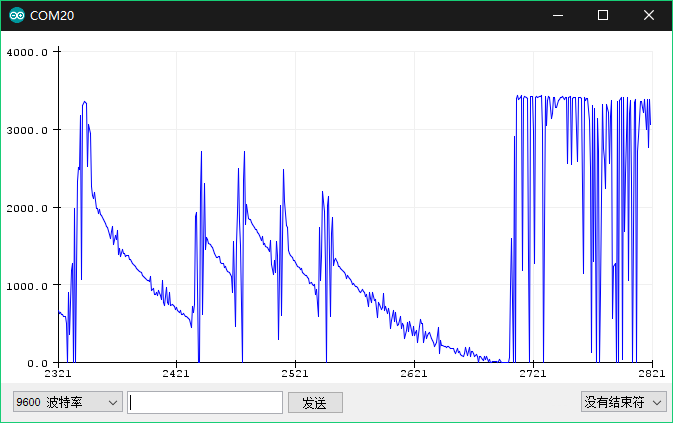Open the 9600 波特率 baud rate dropdown

coord(68,402)
